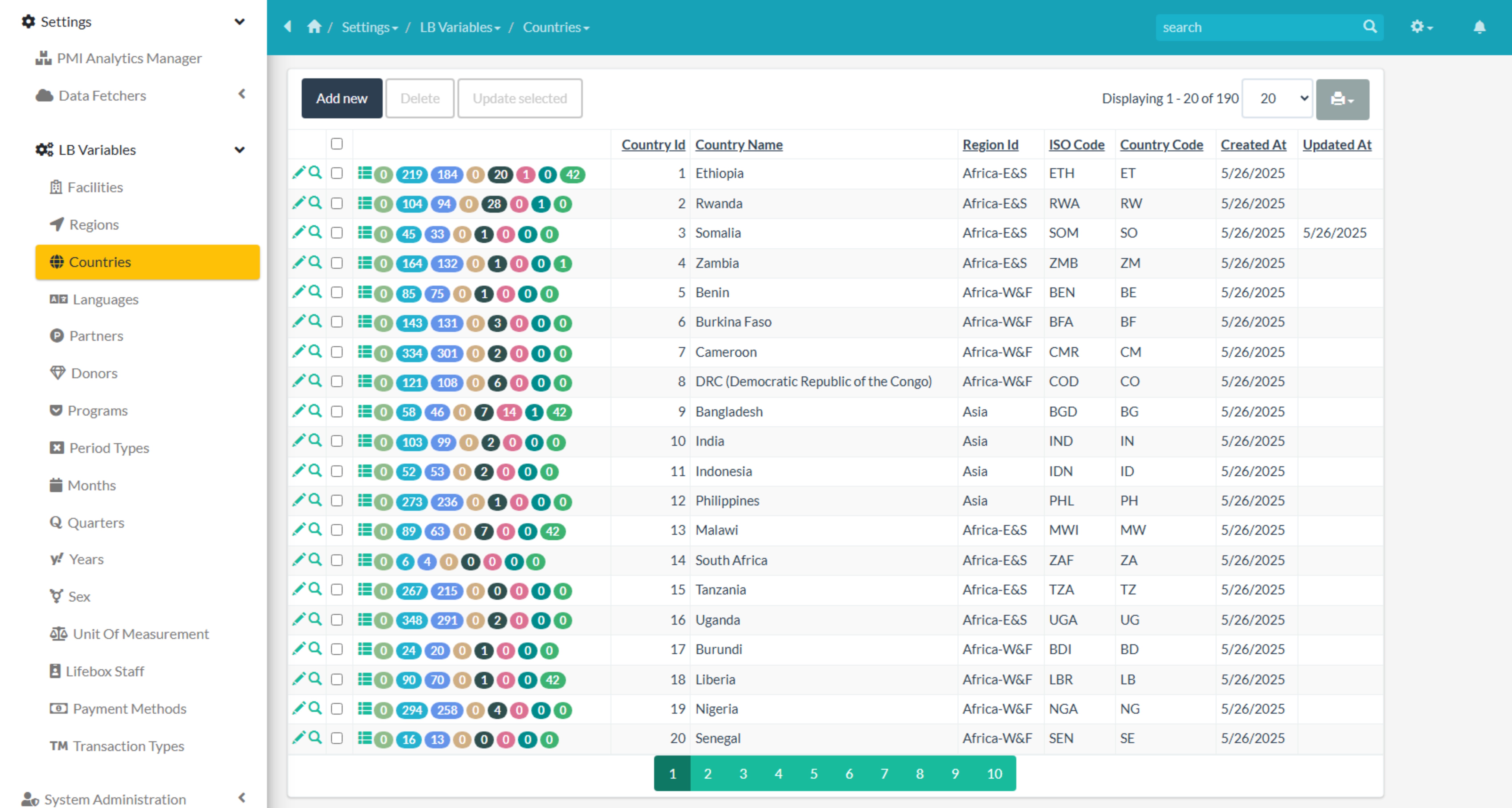
Task: Check the DRC row checkbox
Action: [x=337, y=381]
